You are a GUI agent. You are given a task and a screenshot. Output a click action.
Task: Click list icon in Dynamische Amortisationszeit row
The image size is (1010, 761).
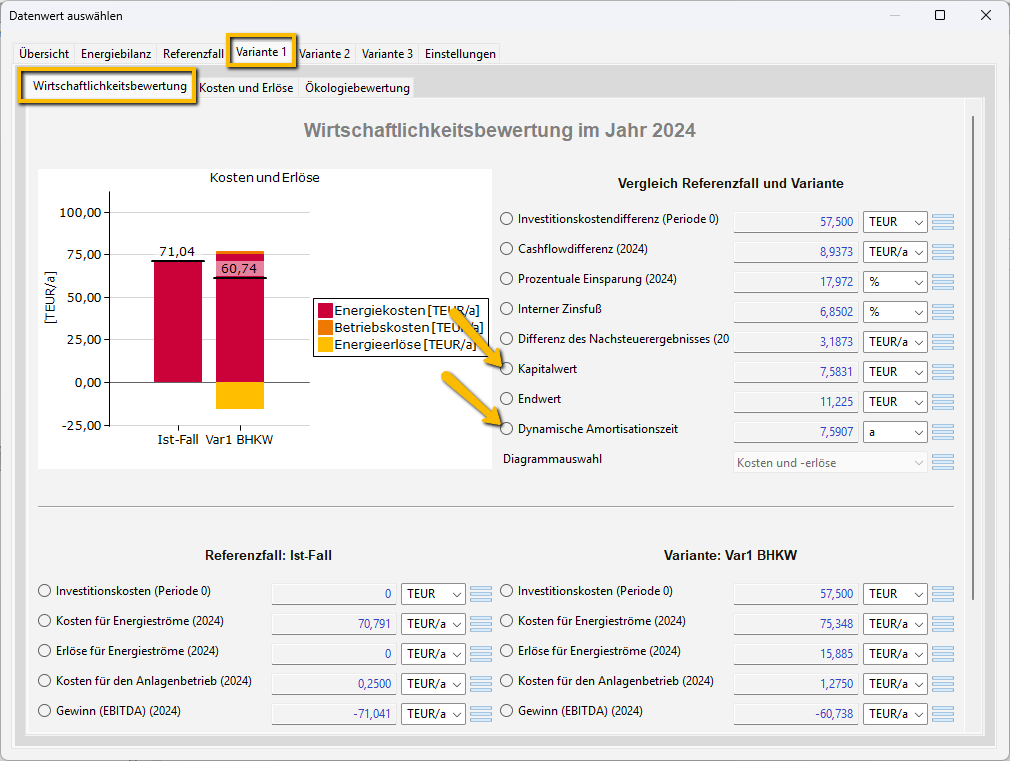click(x=942, y=432)
